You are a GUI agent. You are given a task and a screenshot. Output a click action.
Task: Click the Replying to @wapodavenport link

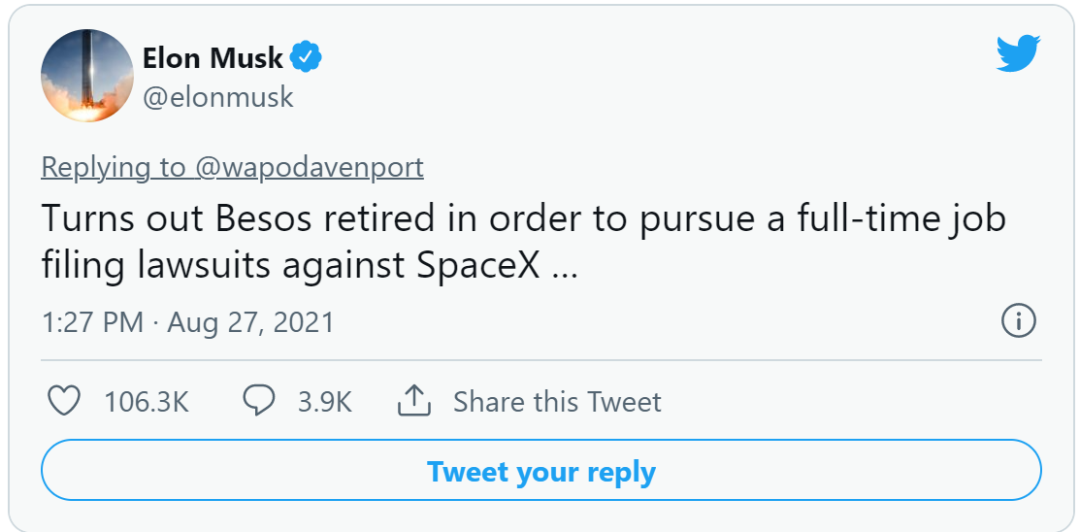232,167
